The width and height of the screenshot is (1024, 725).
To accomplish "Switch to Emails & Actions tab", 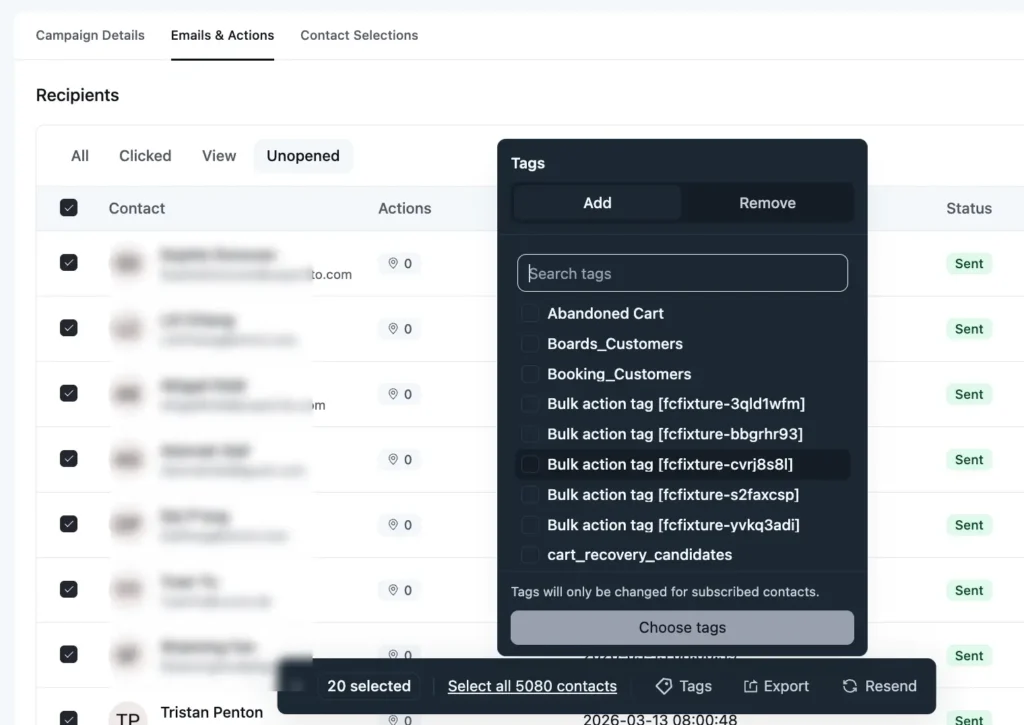I will pyautogui.click(x=223, y=35).
